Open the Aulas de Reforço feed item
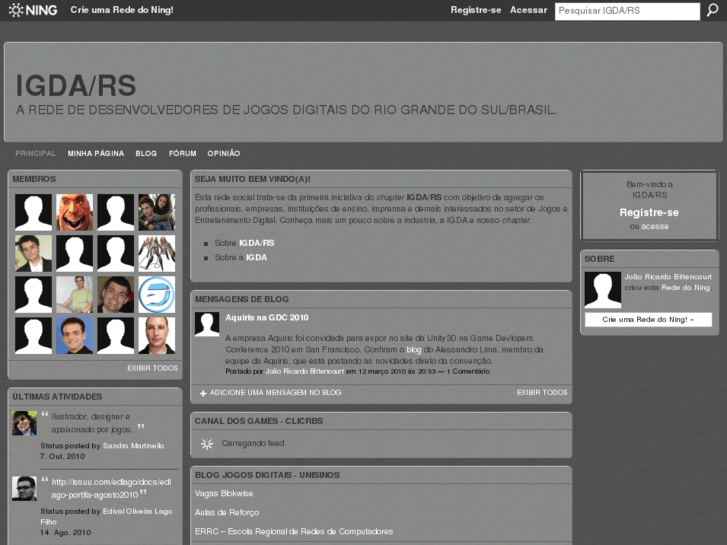This screenshot has height=545, width=727. point(227,513)
